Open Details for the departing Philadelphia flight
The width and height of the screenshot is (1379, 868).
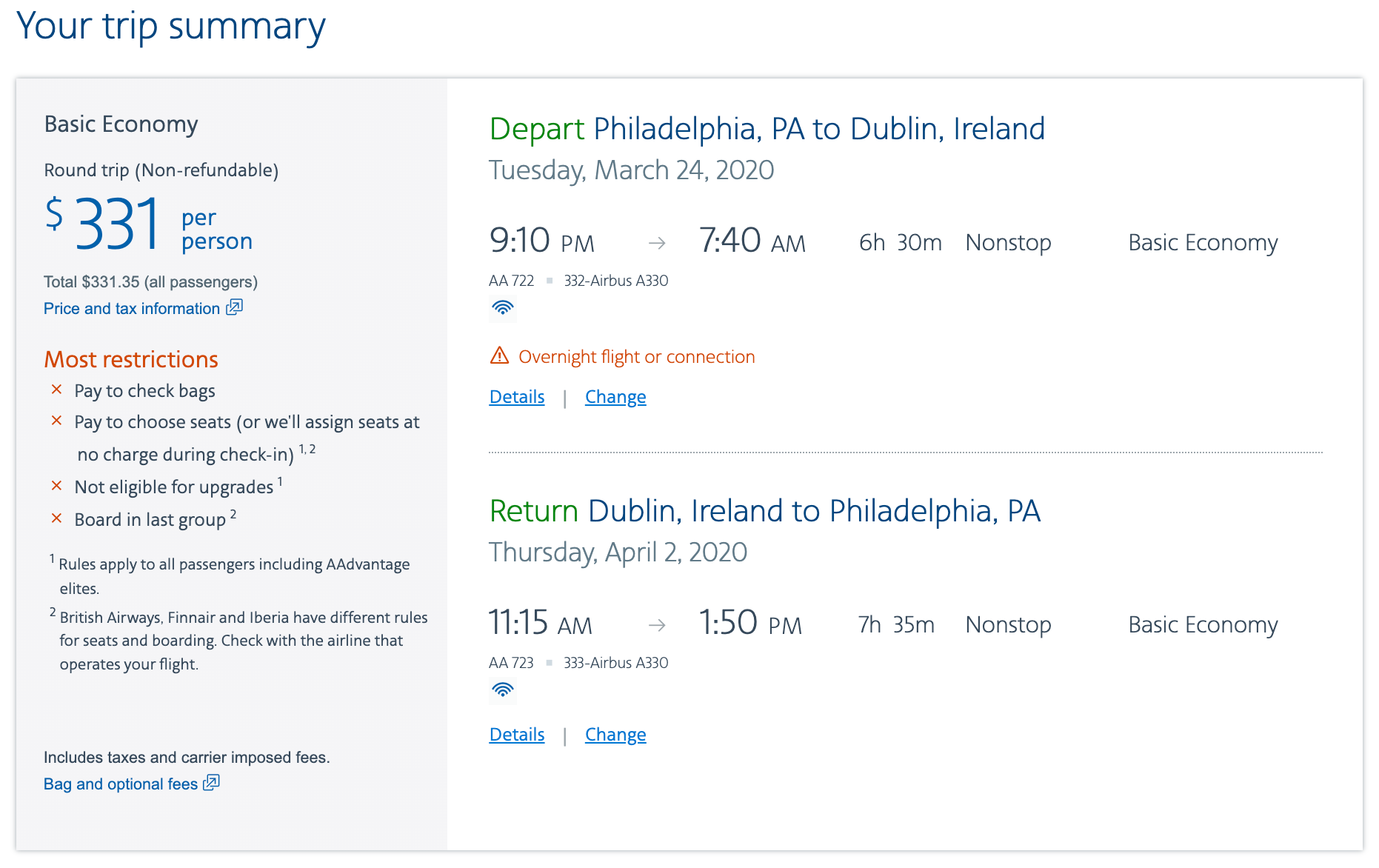tap(517, 397)
